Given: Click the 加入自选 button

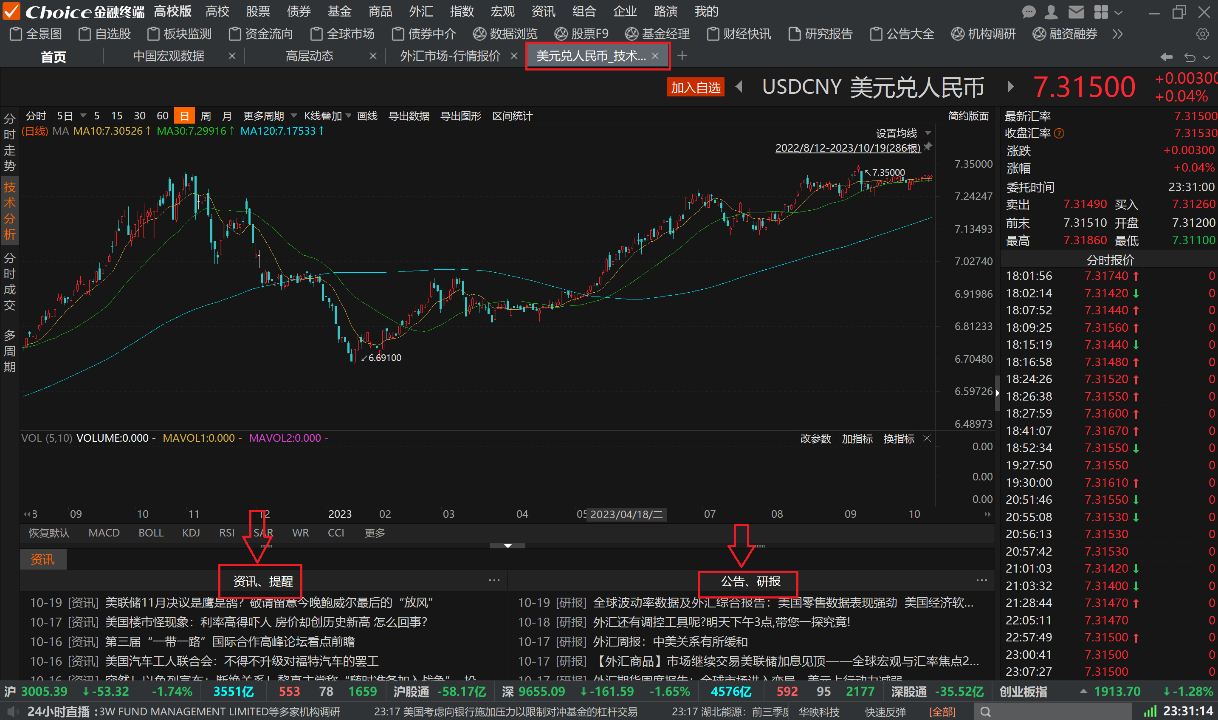Looking at the screenshot, I should (x=695, y=87).
